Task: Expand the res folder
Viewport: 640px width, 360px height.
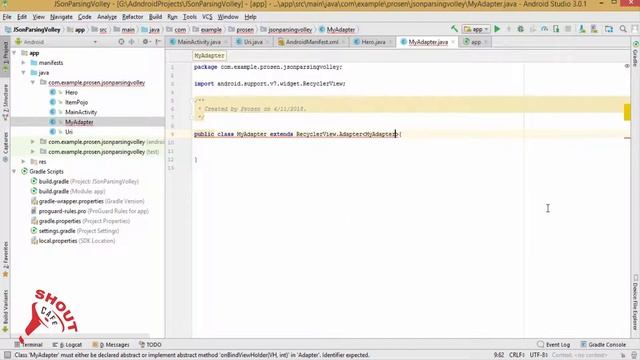Action: click(23, 162)
